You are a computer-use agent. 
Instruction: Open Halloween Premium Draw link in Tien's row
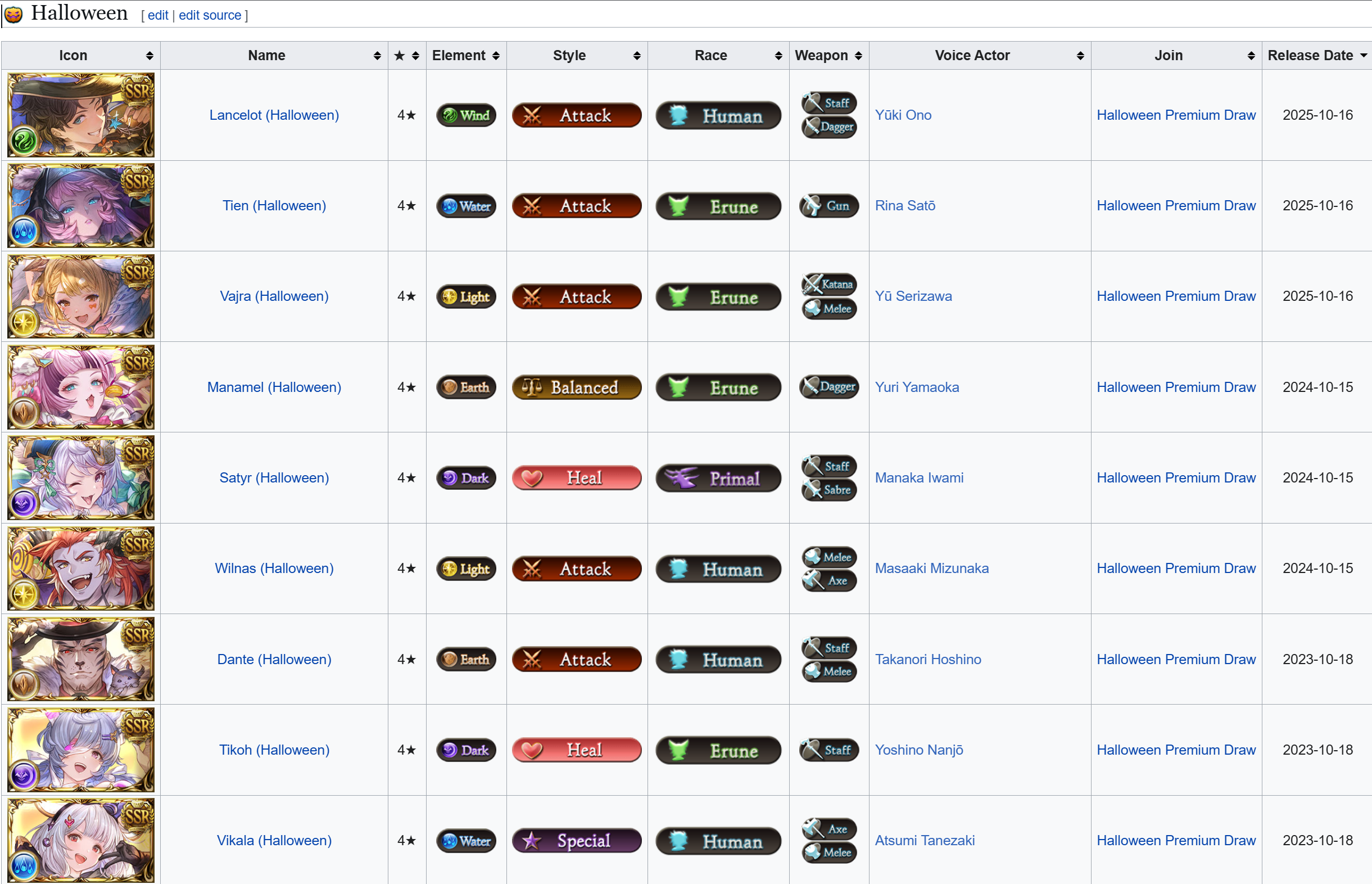1176,206
